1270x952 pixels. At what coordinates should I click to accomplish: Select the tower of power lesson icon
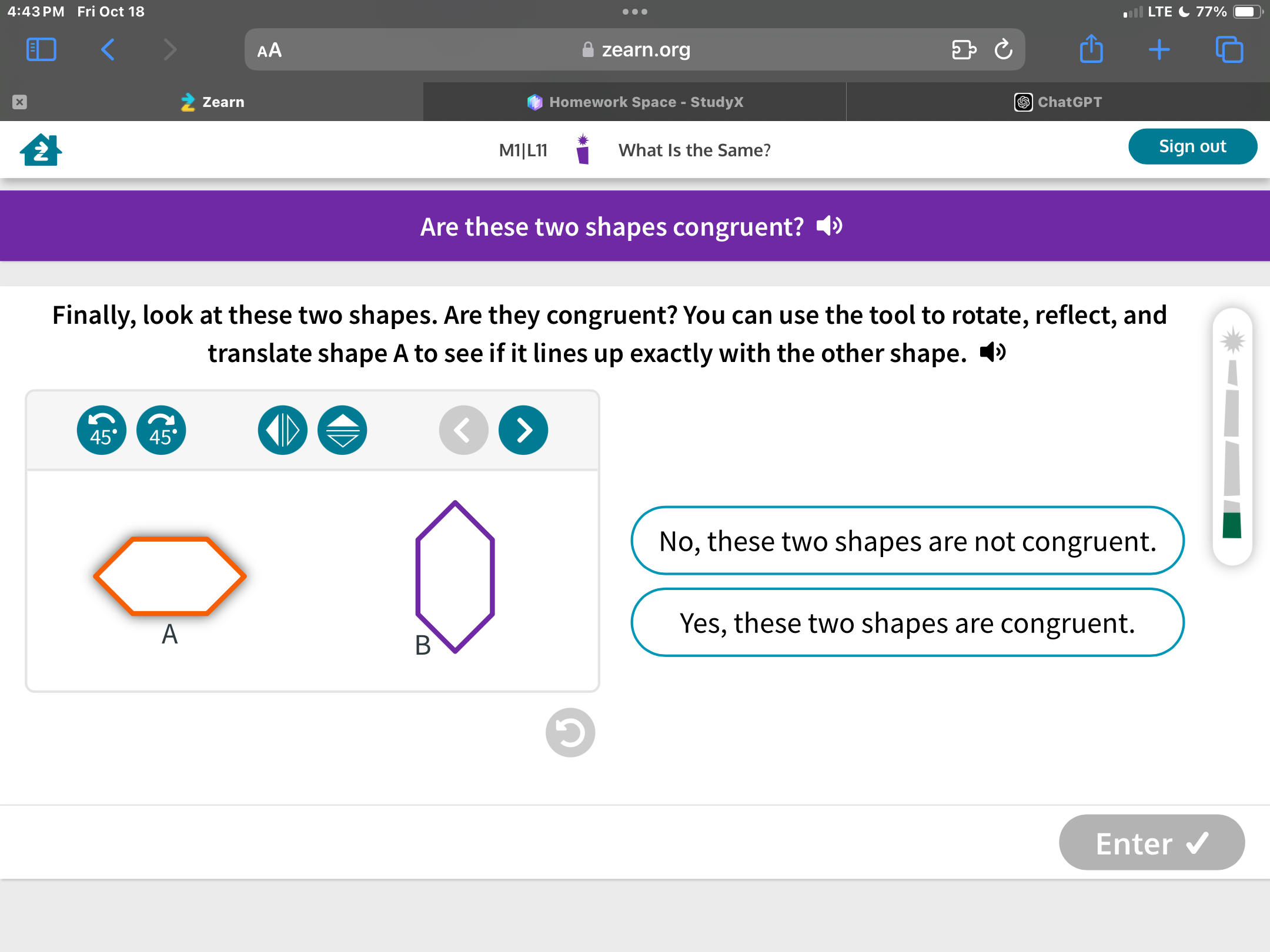tap(583, 149)
